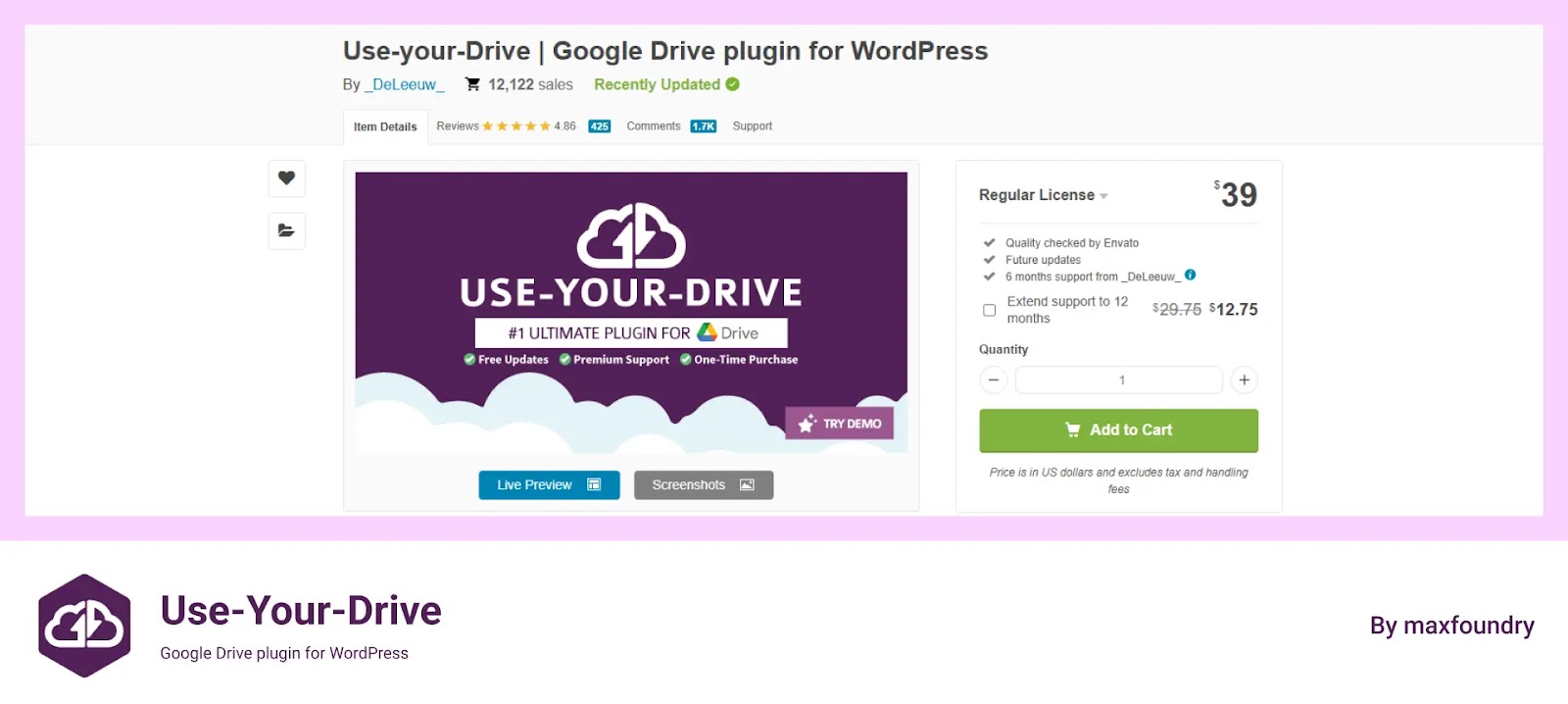Click the 1.7K comments count badge
1568x704 pixels.
(704, 126)
